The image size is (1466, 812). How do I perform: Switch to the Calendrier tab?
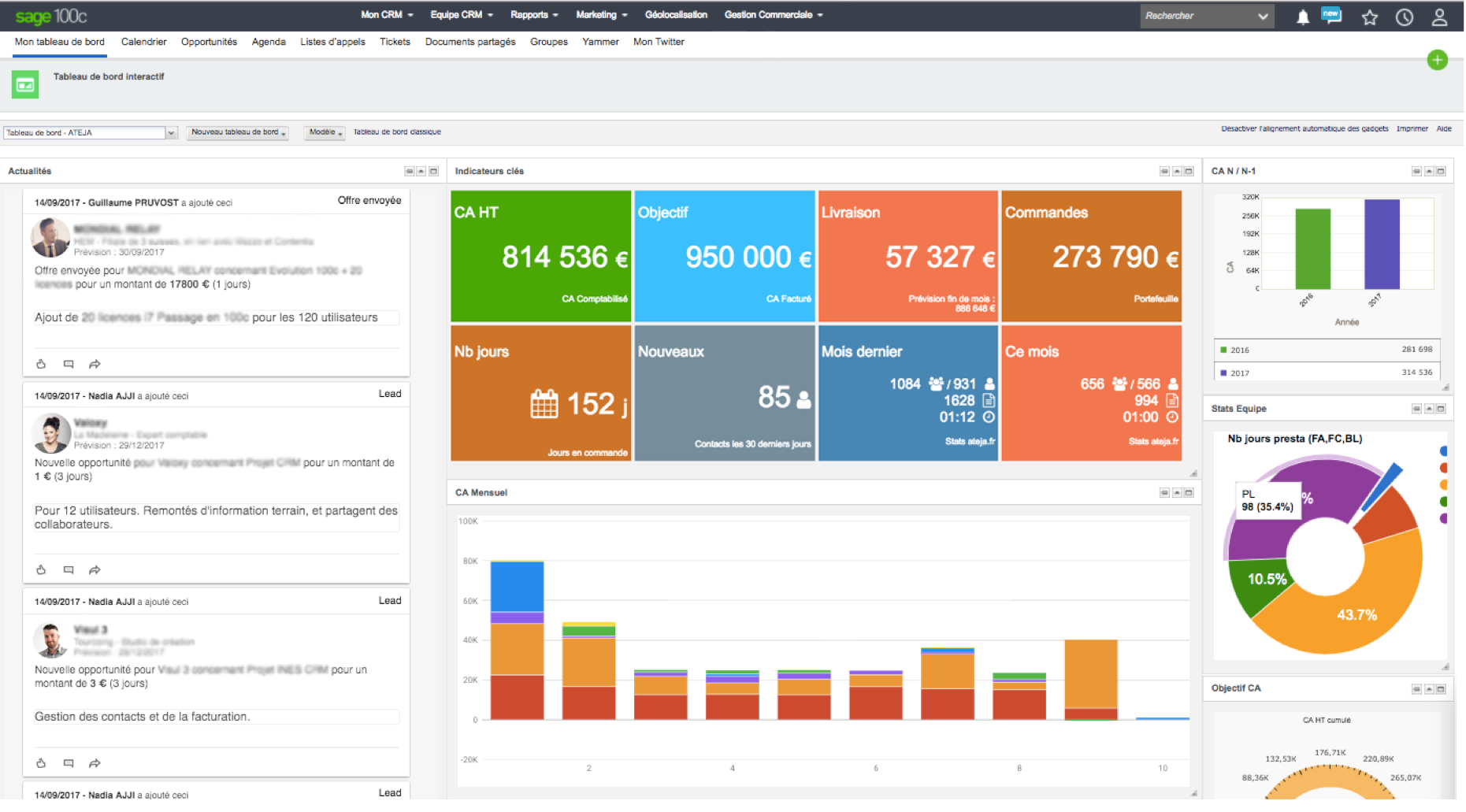143,42
